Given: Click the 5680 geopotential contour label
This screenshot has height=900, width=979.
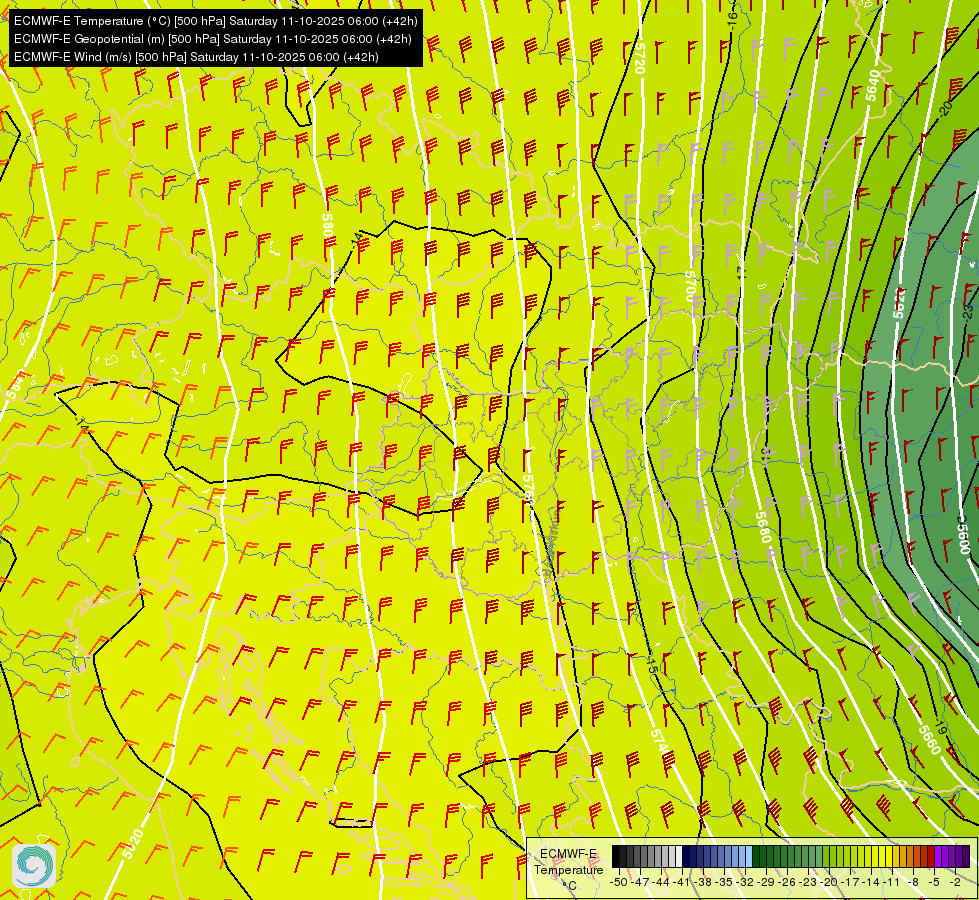Looking at the screenshot, I should click(x=764, y=528).
